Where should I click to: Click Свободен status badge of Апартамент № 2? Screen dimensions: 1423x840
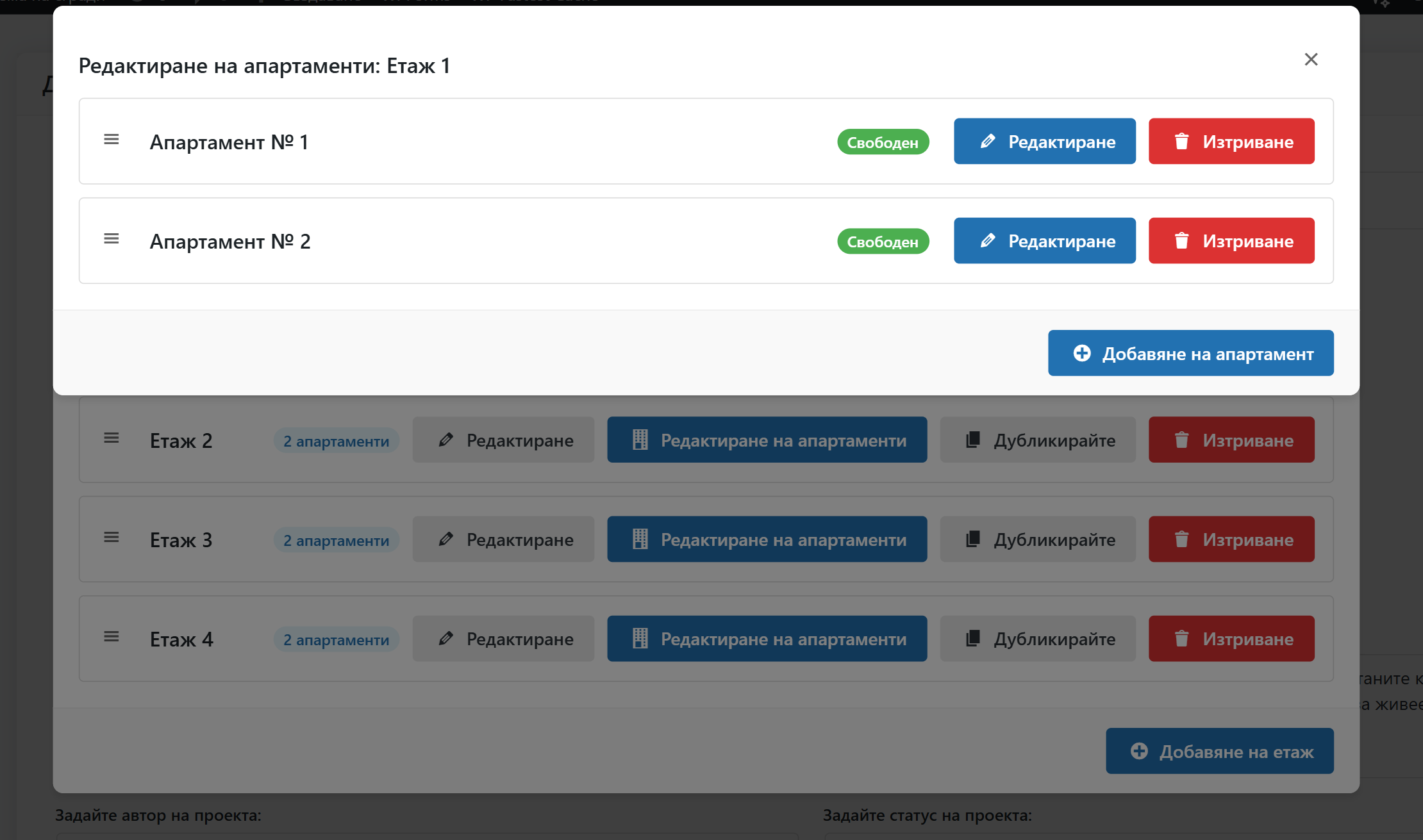pyautogui.click(x=883, y=242)
